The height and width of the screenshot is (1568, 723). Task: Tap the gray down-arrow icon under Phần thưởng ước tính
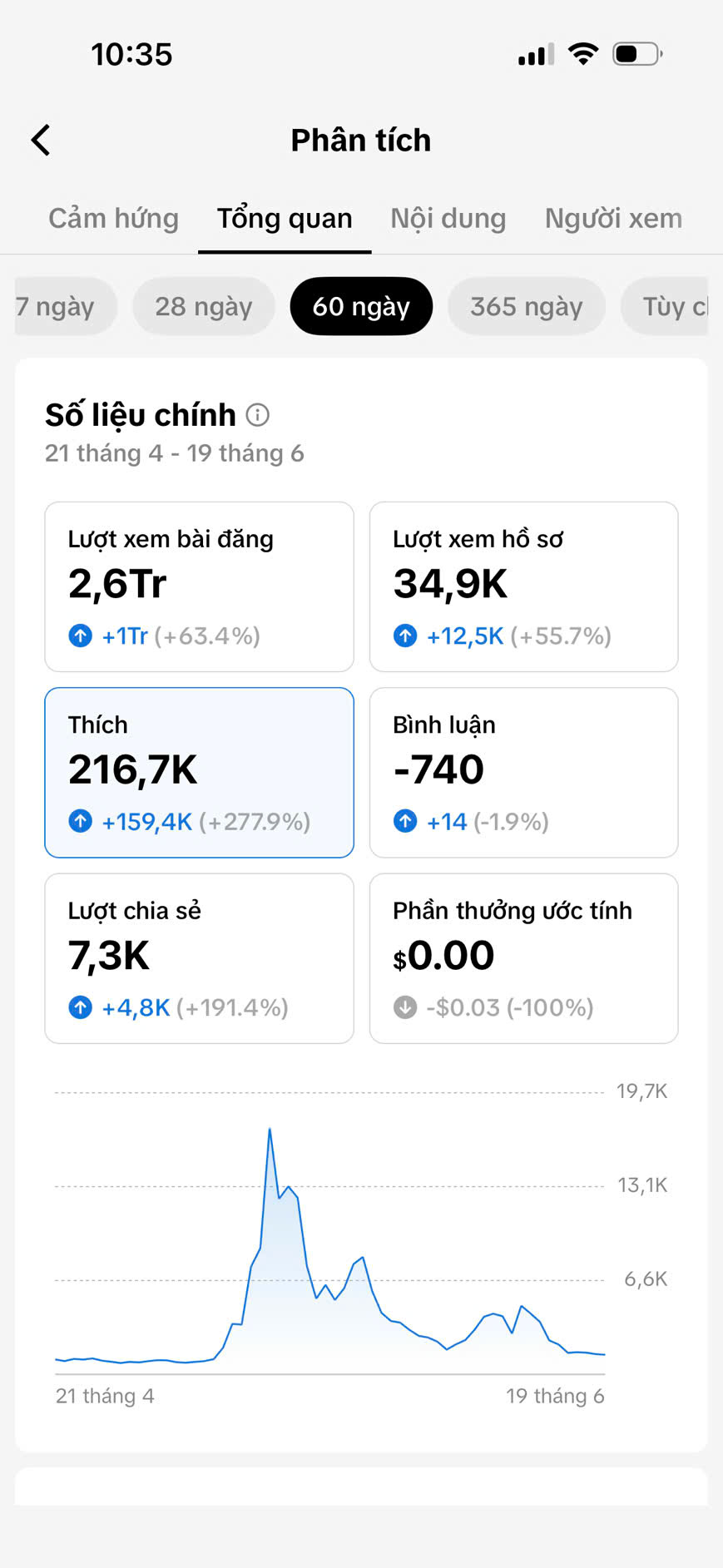point(405,1007)
